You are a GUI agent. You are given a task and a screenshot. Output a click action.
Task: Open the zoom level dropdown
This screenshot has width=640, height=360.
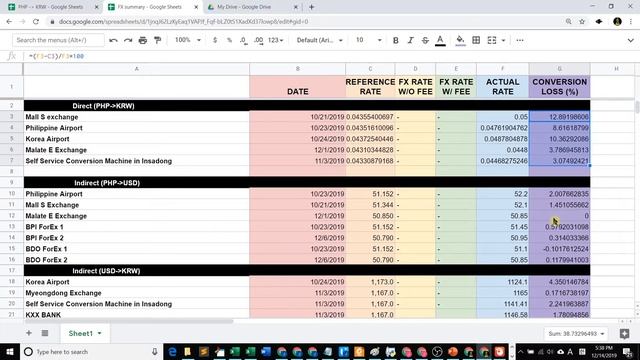[x=188, y=40]
